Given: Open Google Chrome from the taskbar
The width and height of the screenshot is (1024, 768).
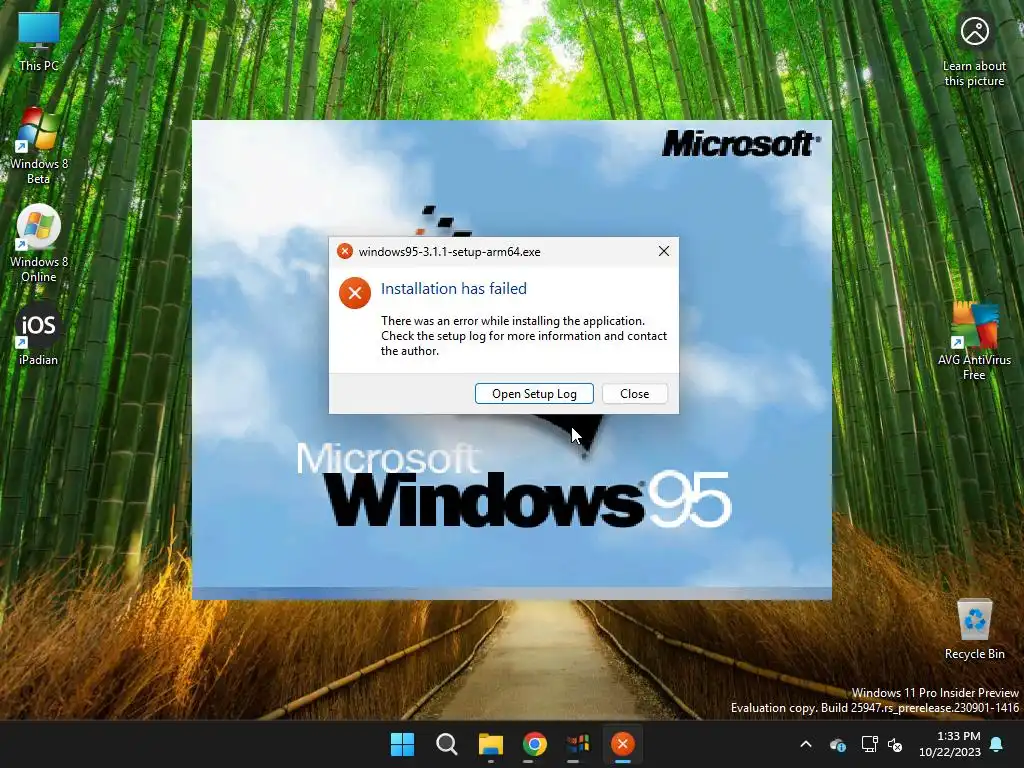Looking at the screenshot, I should point(534,744).
